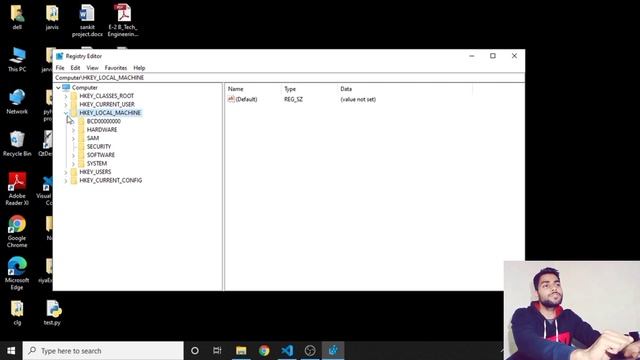Select This PC desktop icon
This screenshot has height=360, width=640.
17,60
